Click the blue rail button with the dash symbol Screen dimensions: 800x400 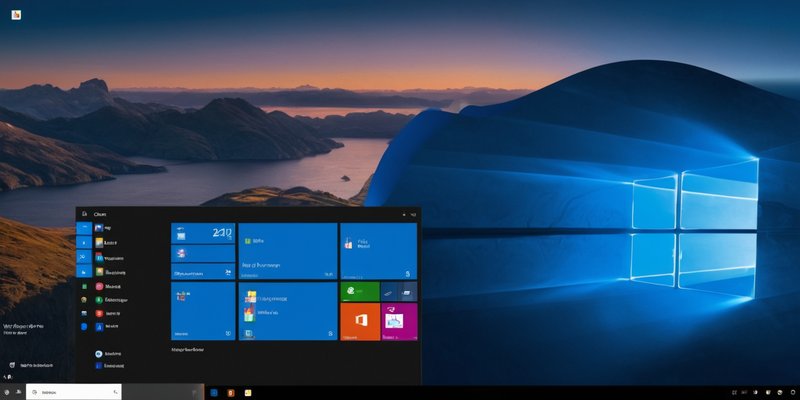[x=84, y=228]
